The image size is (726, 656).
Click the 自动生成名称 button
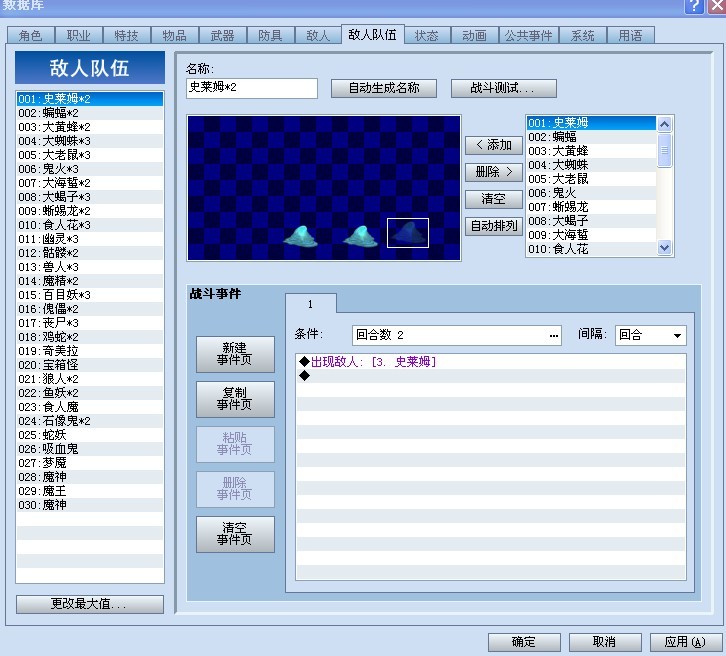tap(384, 88)
